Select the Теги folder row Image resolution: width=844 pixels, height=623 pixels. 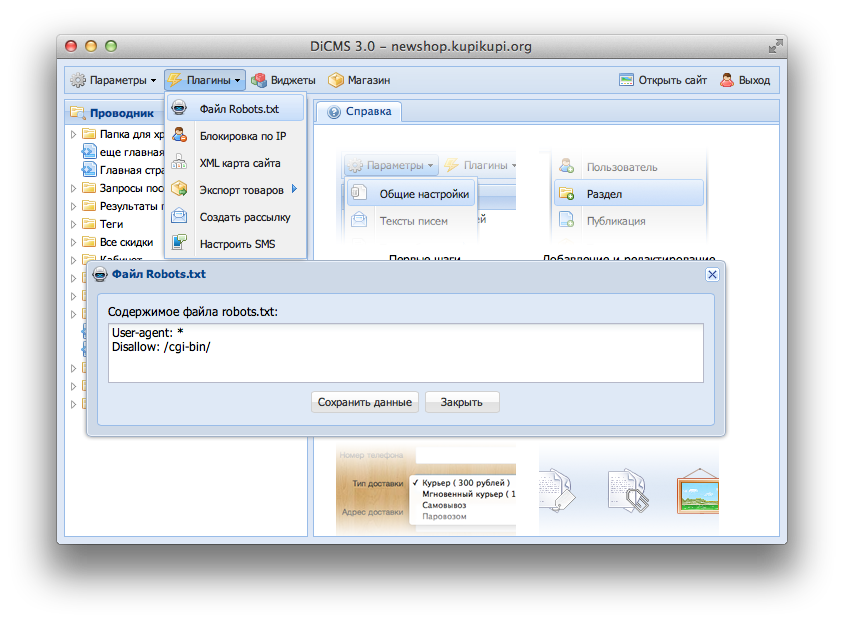pyautogui.click(x=111, y=224)
